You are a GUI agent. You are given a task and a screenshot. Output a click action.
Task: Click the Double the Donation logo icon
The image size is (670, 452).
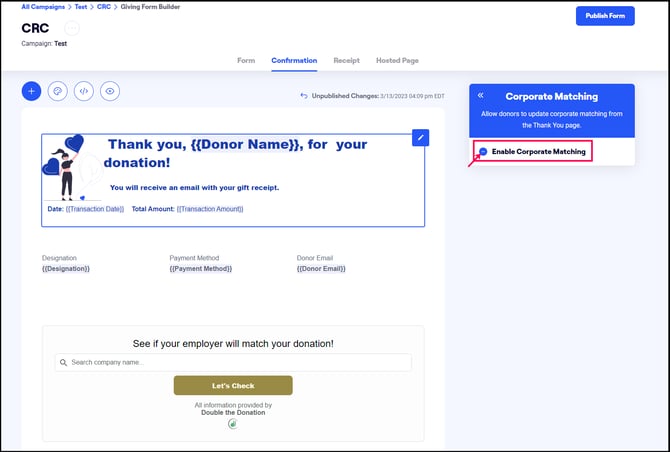point(233,424)
